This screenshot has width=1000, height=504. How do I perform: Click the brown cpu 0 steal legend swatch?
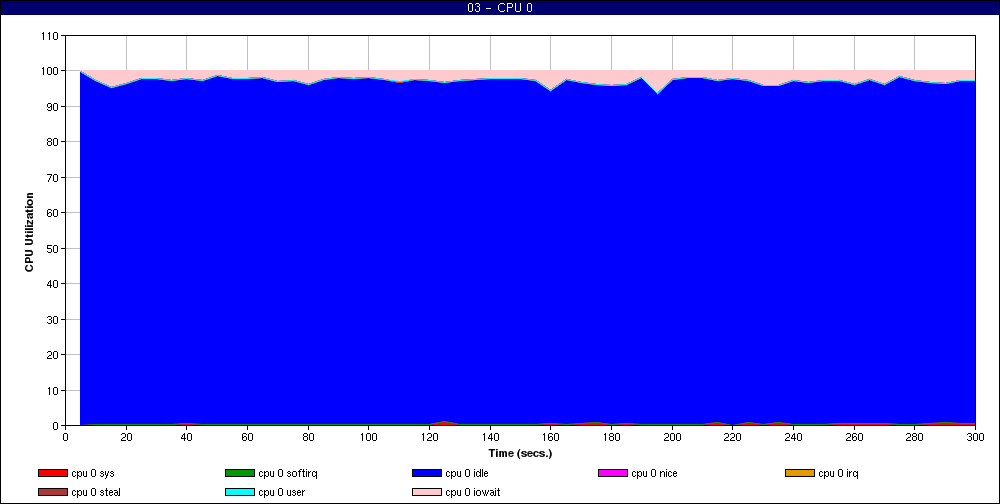53,493
